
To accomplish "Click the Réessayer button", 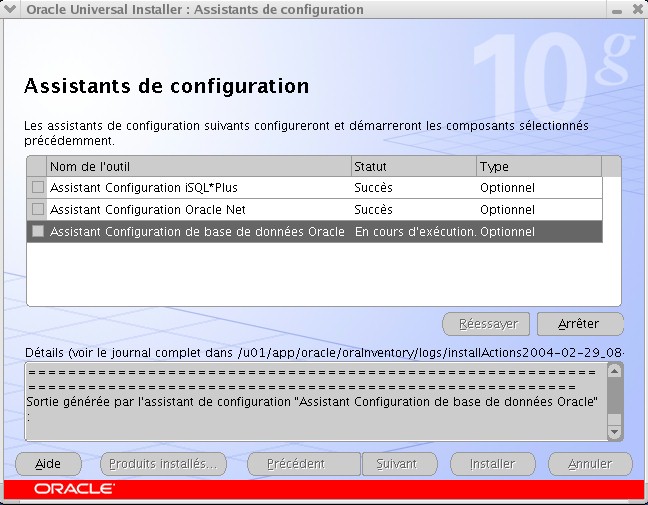I will (487, 324).
